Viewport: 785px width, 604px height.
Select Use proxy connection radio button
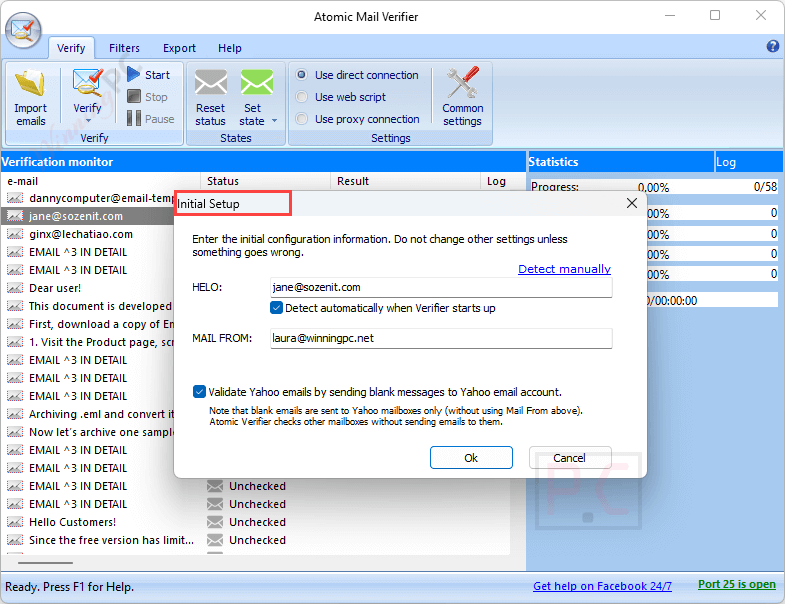click(301, 119)
